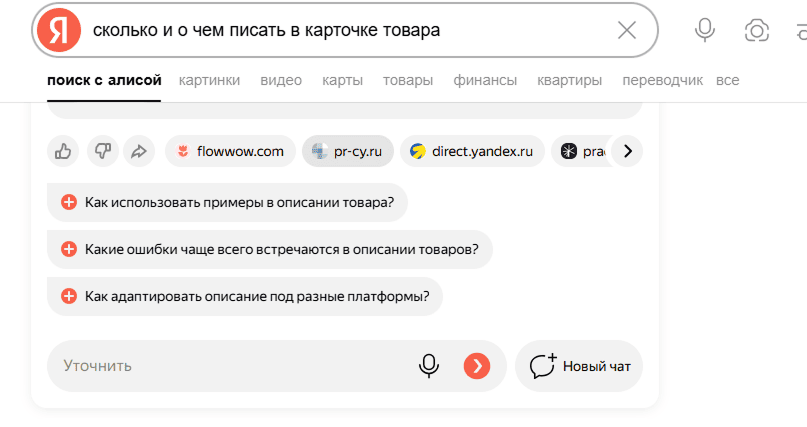Click flowwow.com favicon icon
This screenshot has width=807, height=427.
(182, 151)
